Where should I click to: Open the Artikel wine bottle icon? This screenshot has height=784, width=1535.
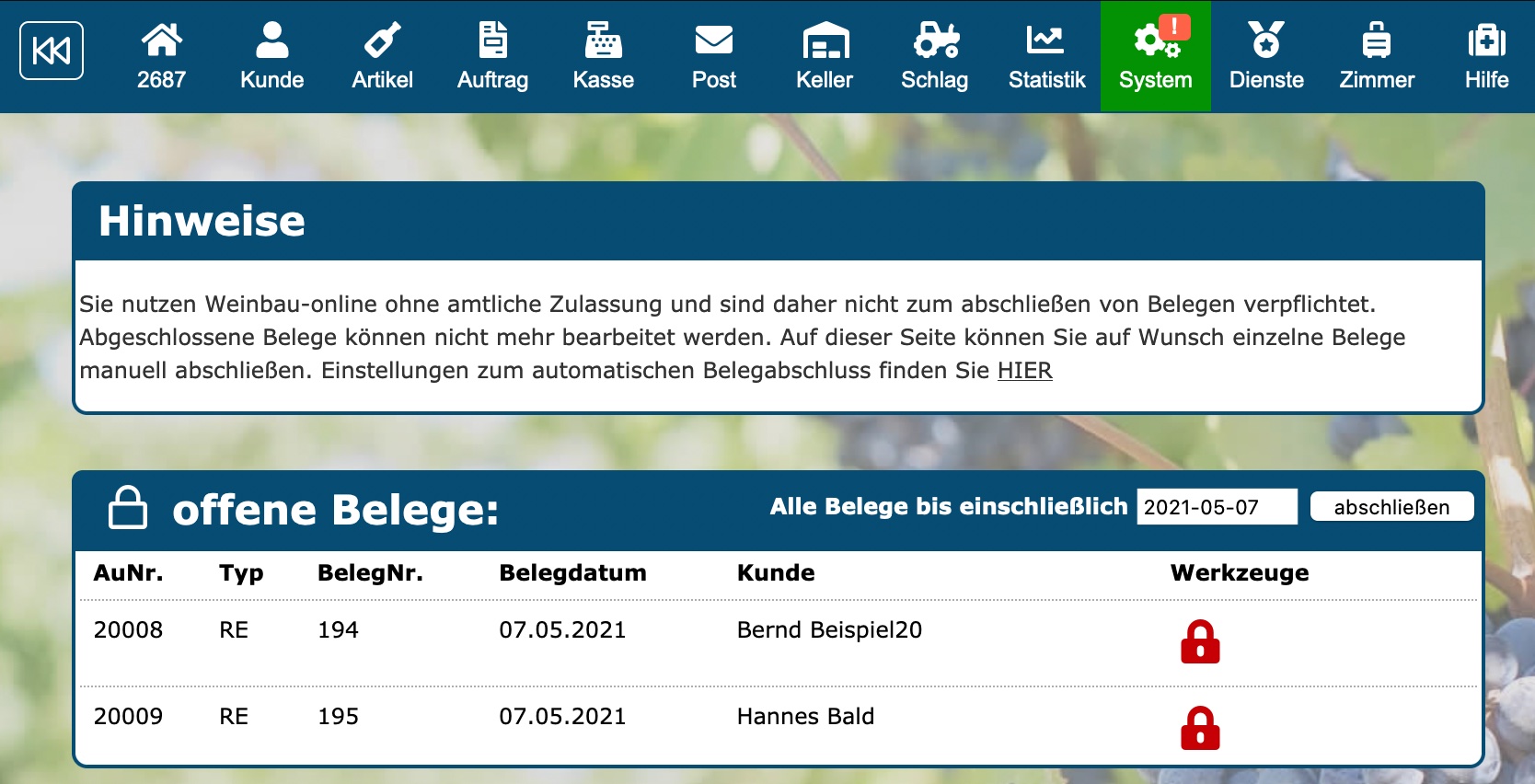pyautogui.click(x=382, y=55)
